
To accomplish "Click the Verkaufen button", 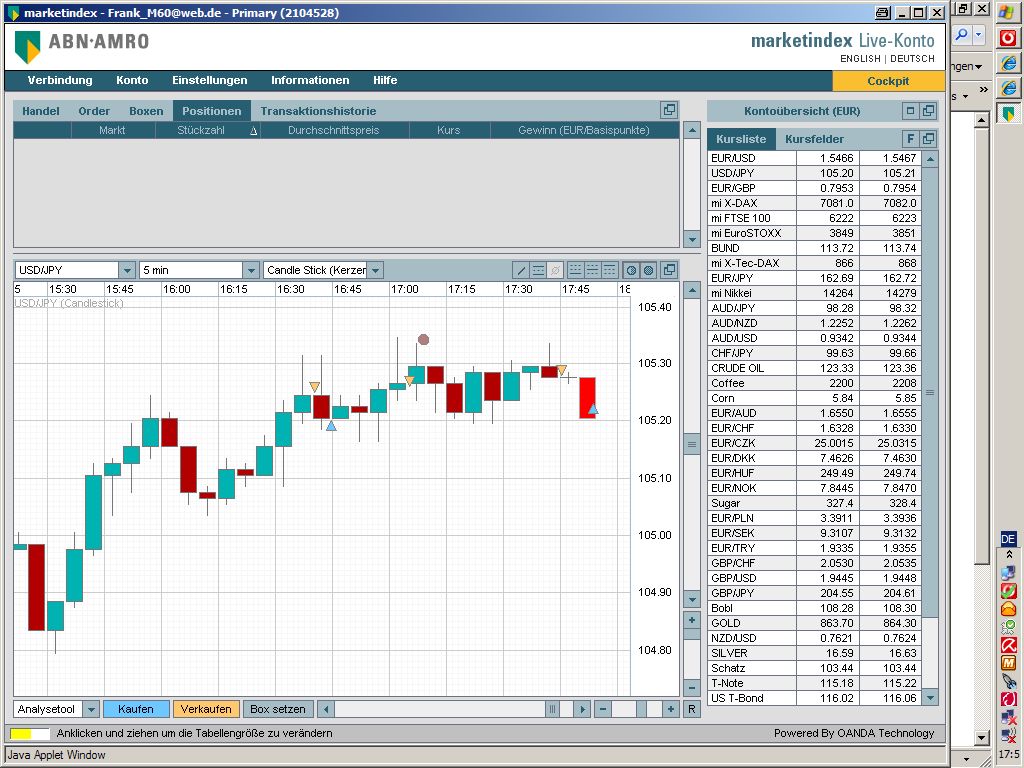I will [x=206, y=709].
